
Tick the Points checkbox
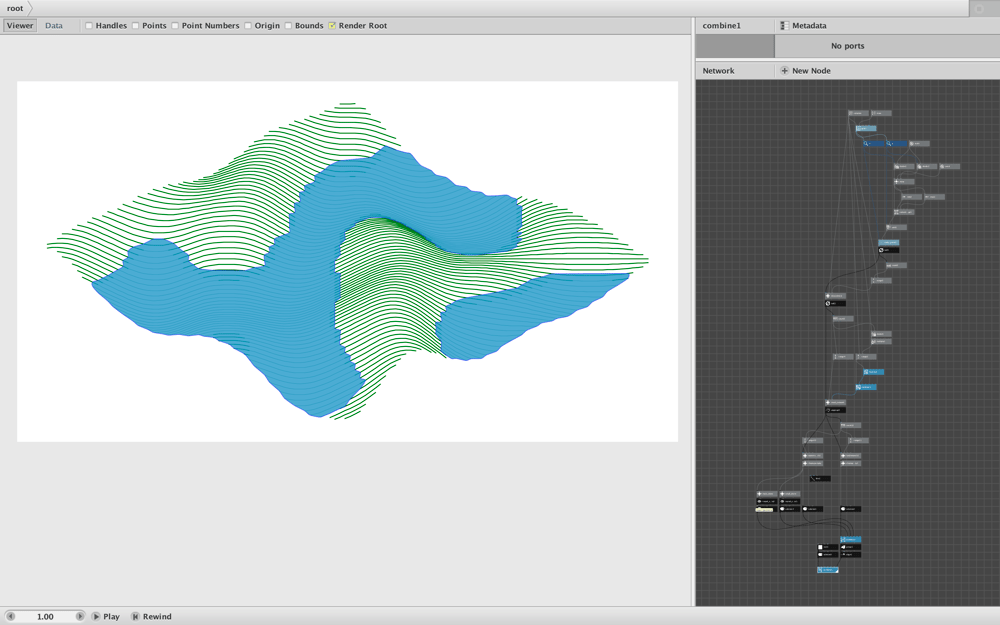(x=136, y=26)
